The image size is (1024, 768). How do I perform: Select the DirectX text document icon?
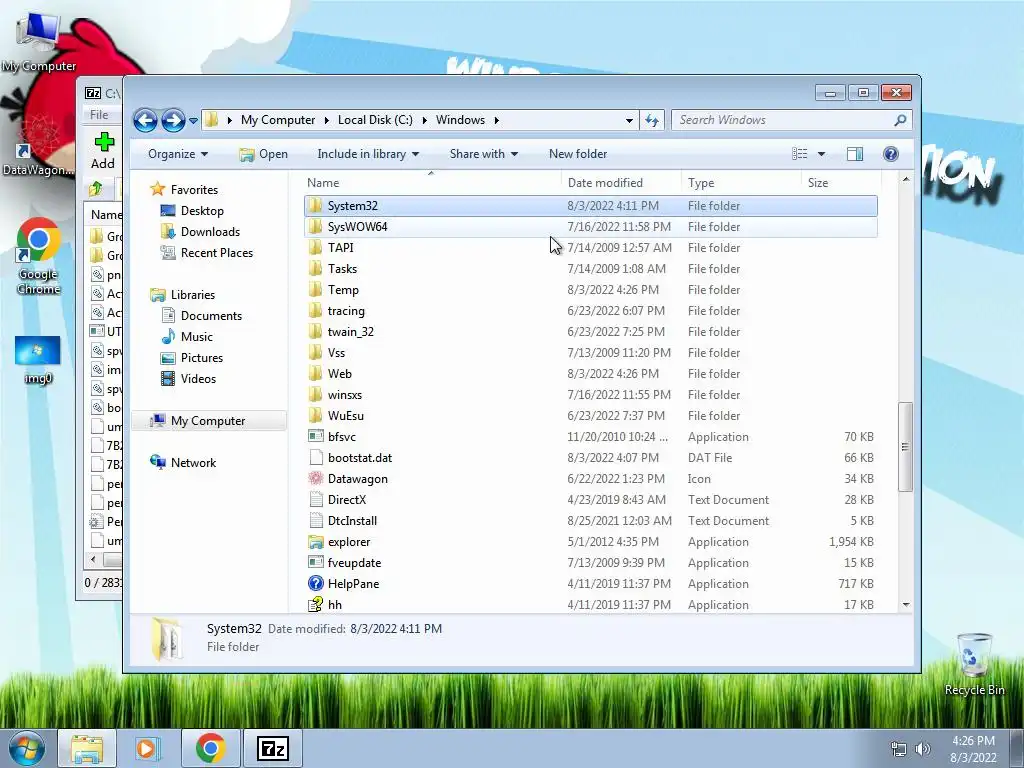[315, 500]
